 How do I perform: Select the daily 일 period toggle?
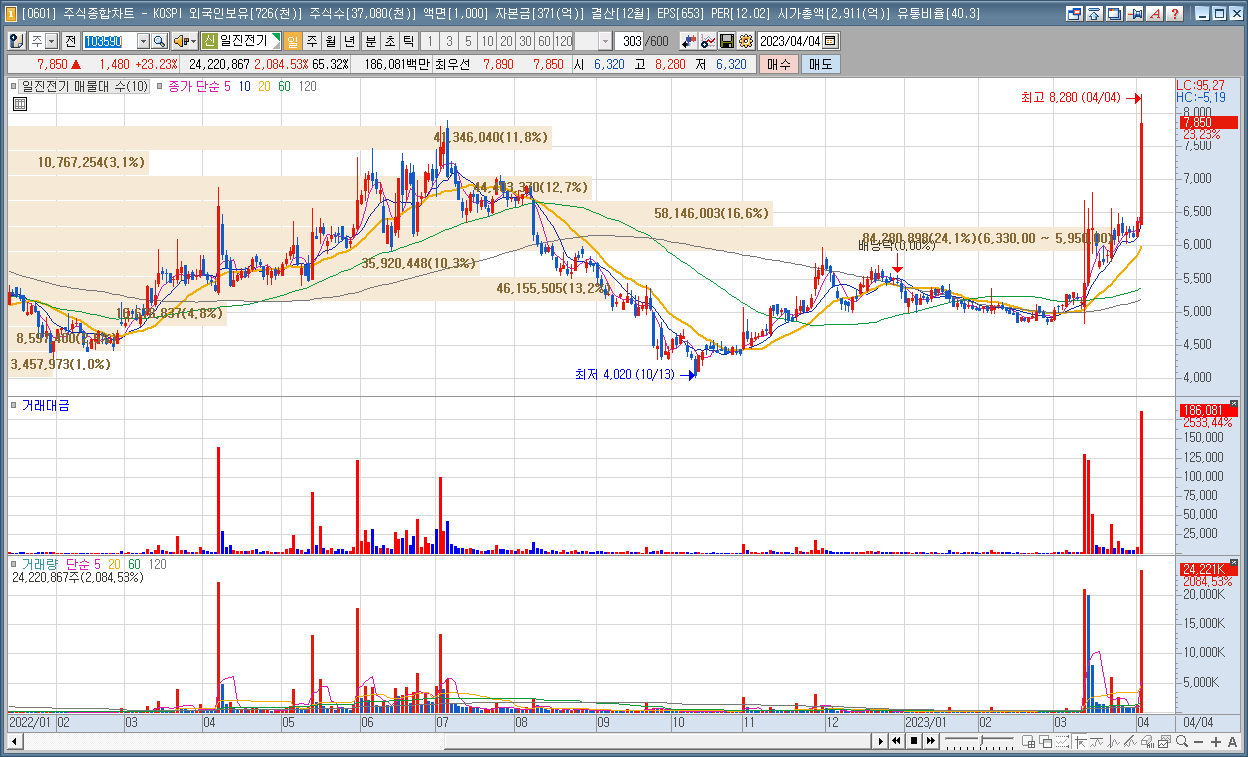click(293, 41)
